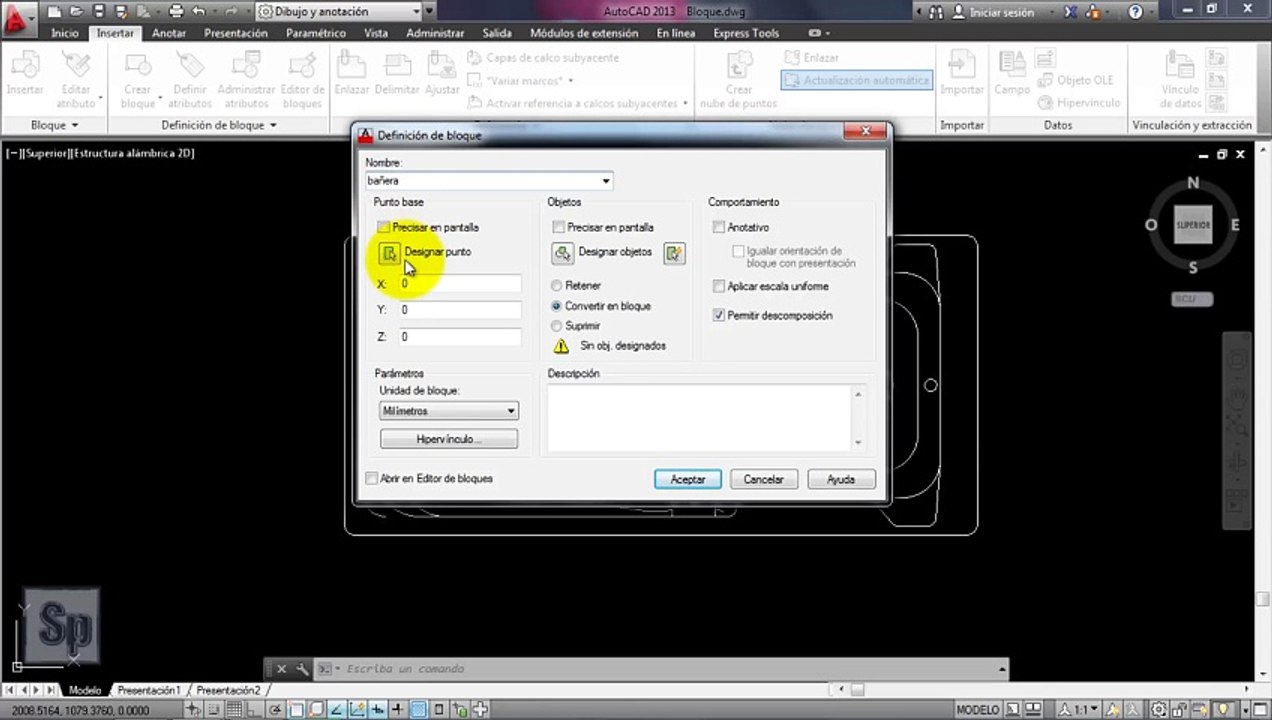Click the Campo ribbon icon
This screenshot has width=1272, height=720.
tap(1012, 66)
